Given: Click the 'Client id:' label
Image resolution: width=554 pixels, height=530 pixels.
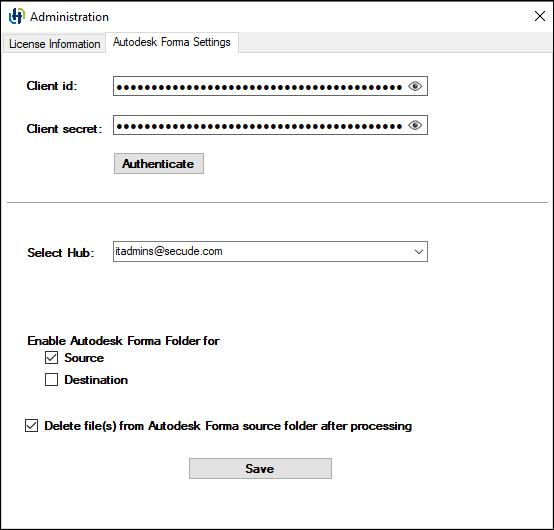Looking at the screenshot, I should click(x=52, y=86).
